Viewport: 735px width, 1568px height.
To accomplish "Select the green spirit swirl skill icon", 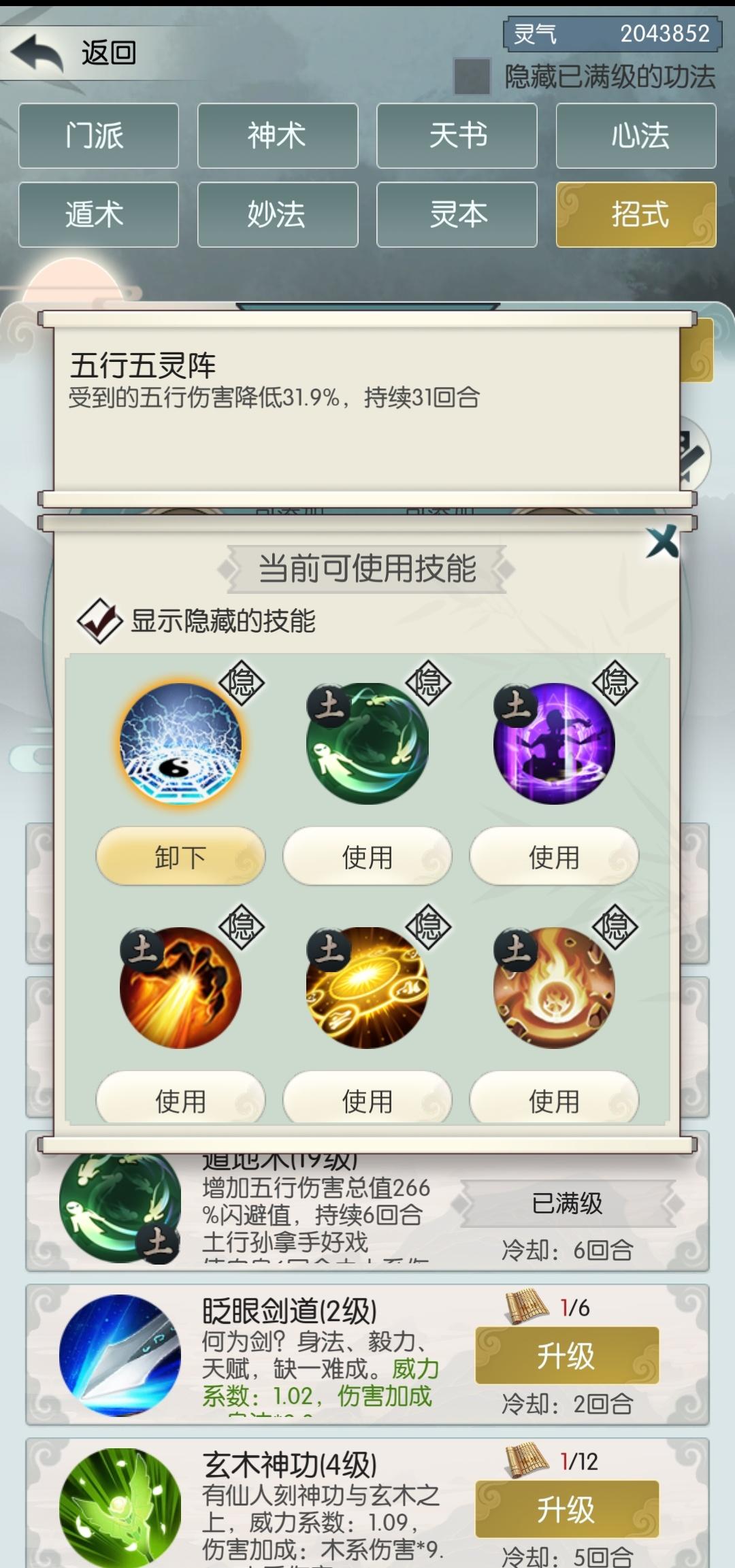I will (x=367, y=744).
